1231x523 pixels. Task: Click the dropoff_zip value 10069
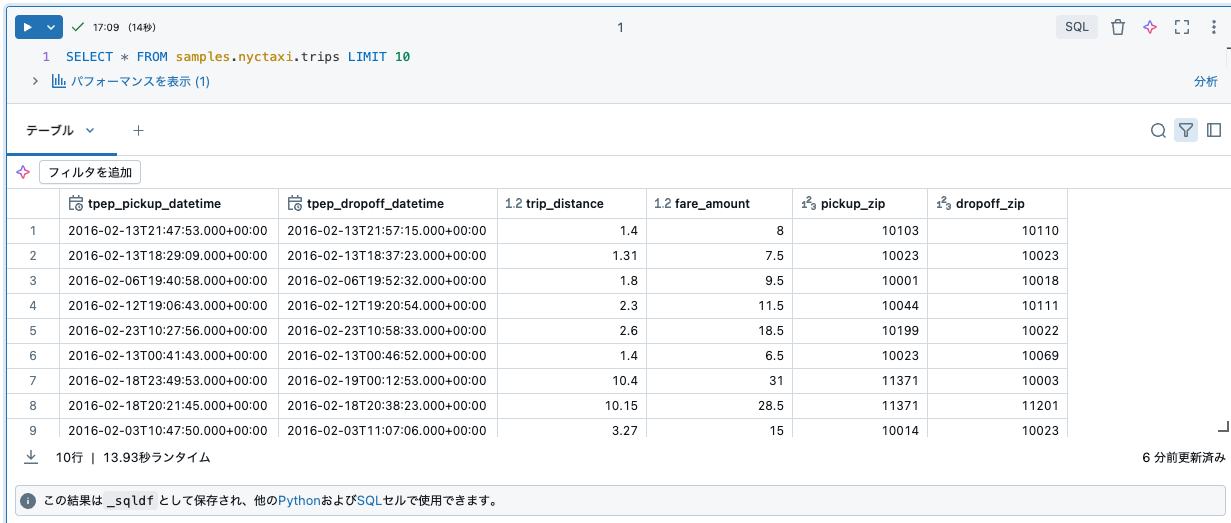[x=997, y=355]
